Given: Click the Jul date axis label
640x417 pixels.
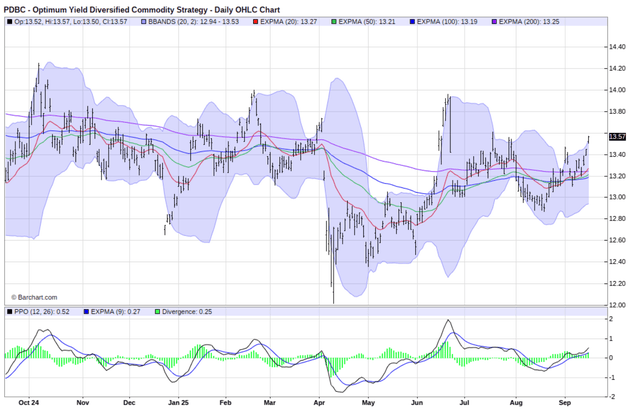Looking at the screenshot, I should tap(464, 403).
